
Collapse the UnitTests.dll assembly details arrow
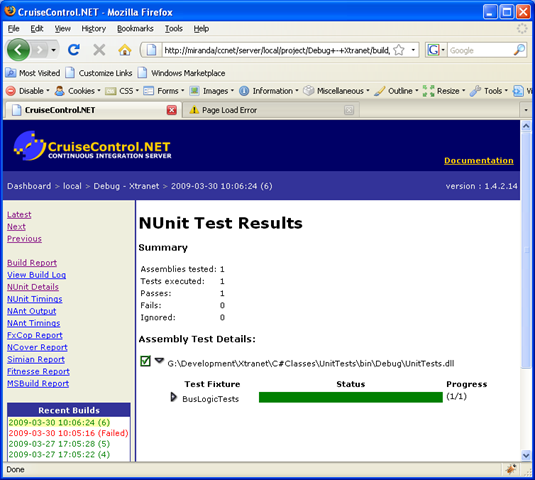[159, 360]
